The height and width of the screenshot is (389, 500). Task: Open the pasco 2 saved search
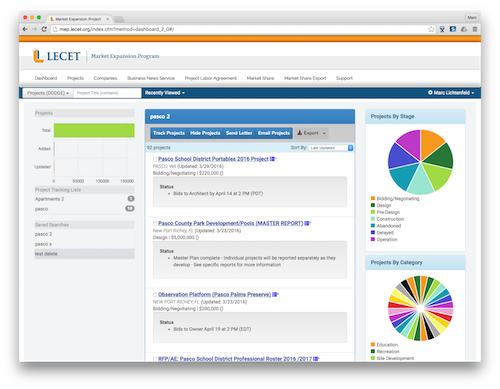pyautogui.click(x=43, y=234)
